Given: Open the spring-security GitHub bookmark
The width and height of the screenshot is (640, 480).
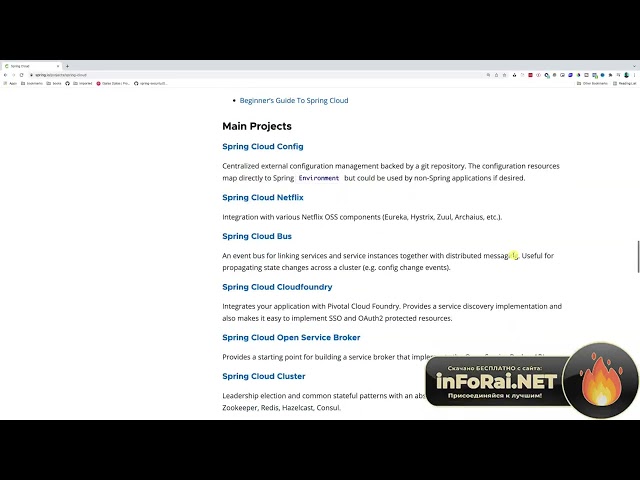Looking at the screenshot, I should point(151,83).
